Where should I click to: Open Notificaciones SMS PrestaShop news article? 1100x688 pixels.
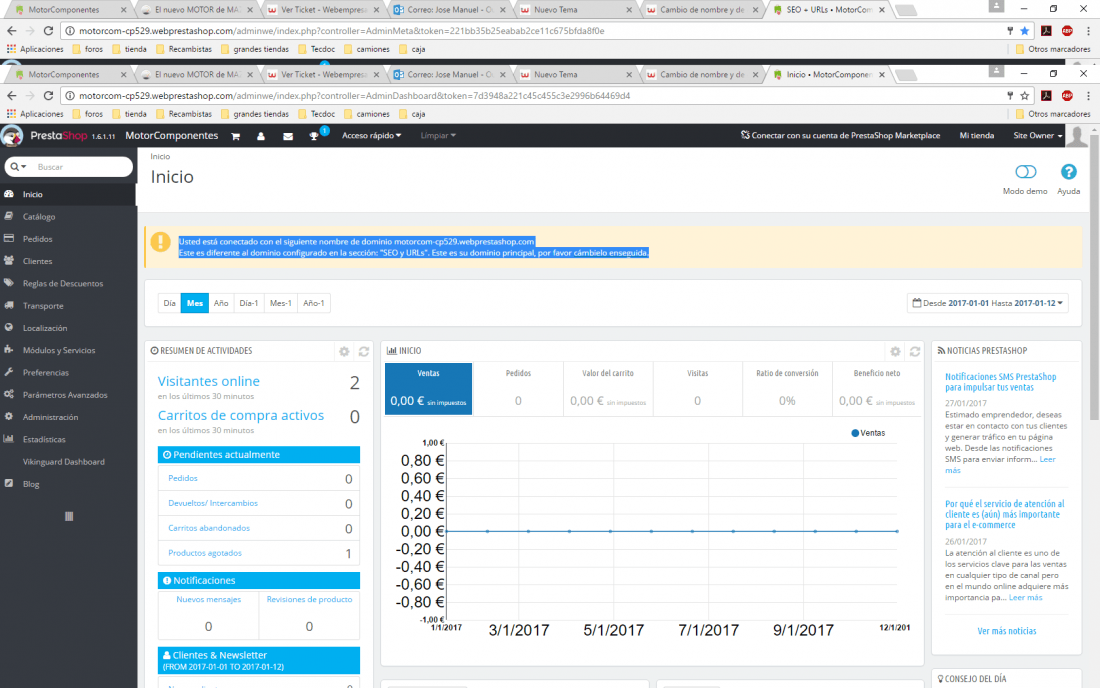point(1000,382)
